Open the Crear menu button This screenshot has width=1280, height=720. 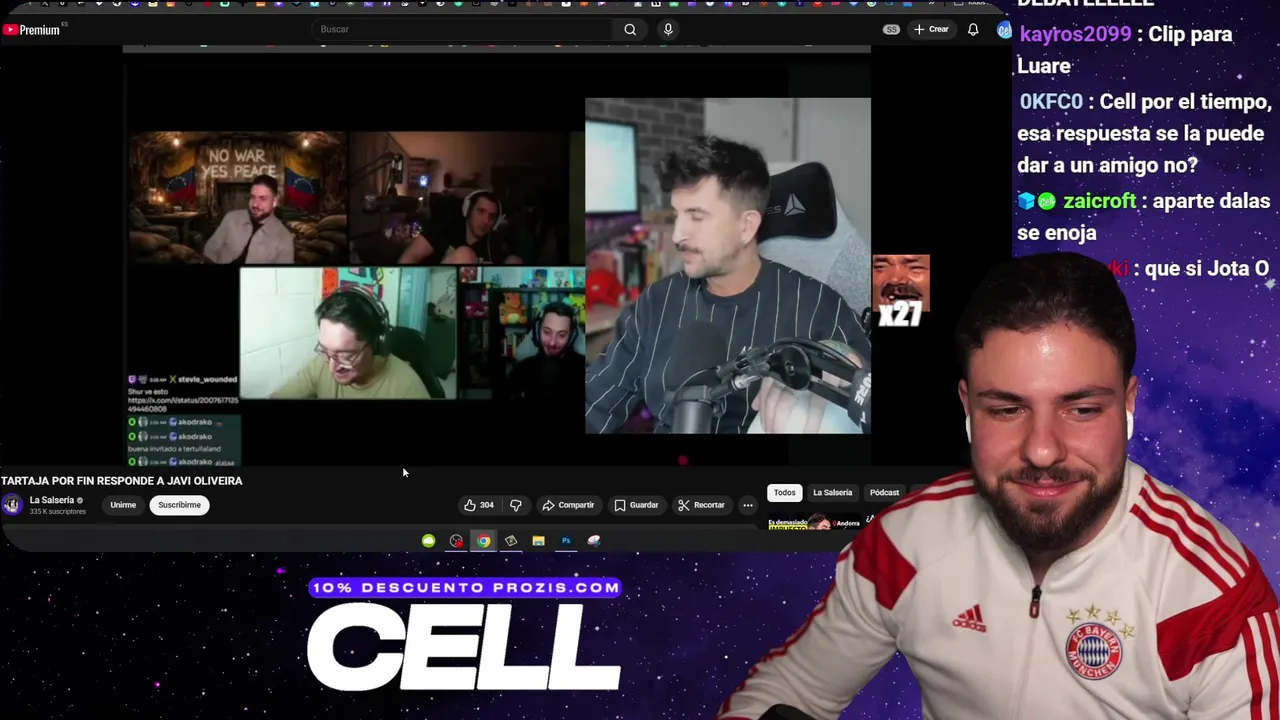(931, 29)
